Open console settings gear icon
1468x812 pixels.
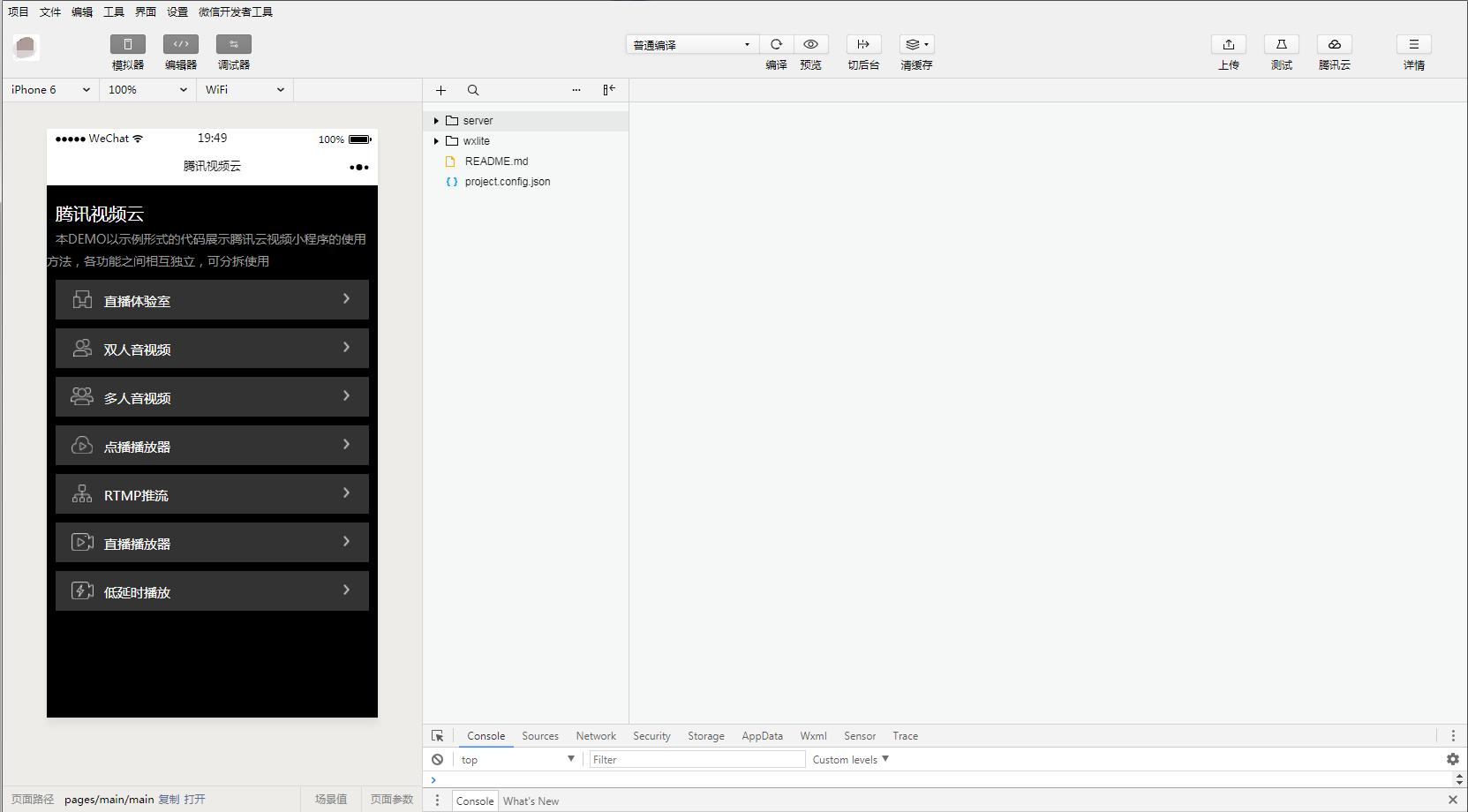[x=1452, y=759]
